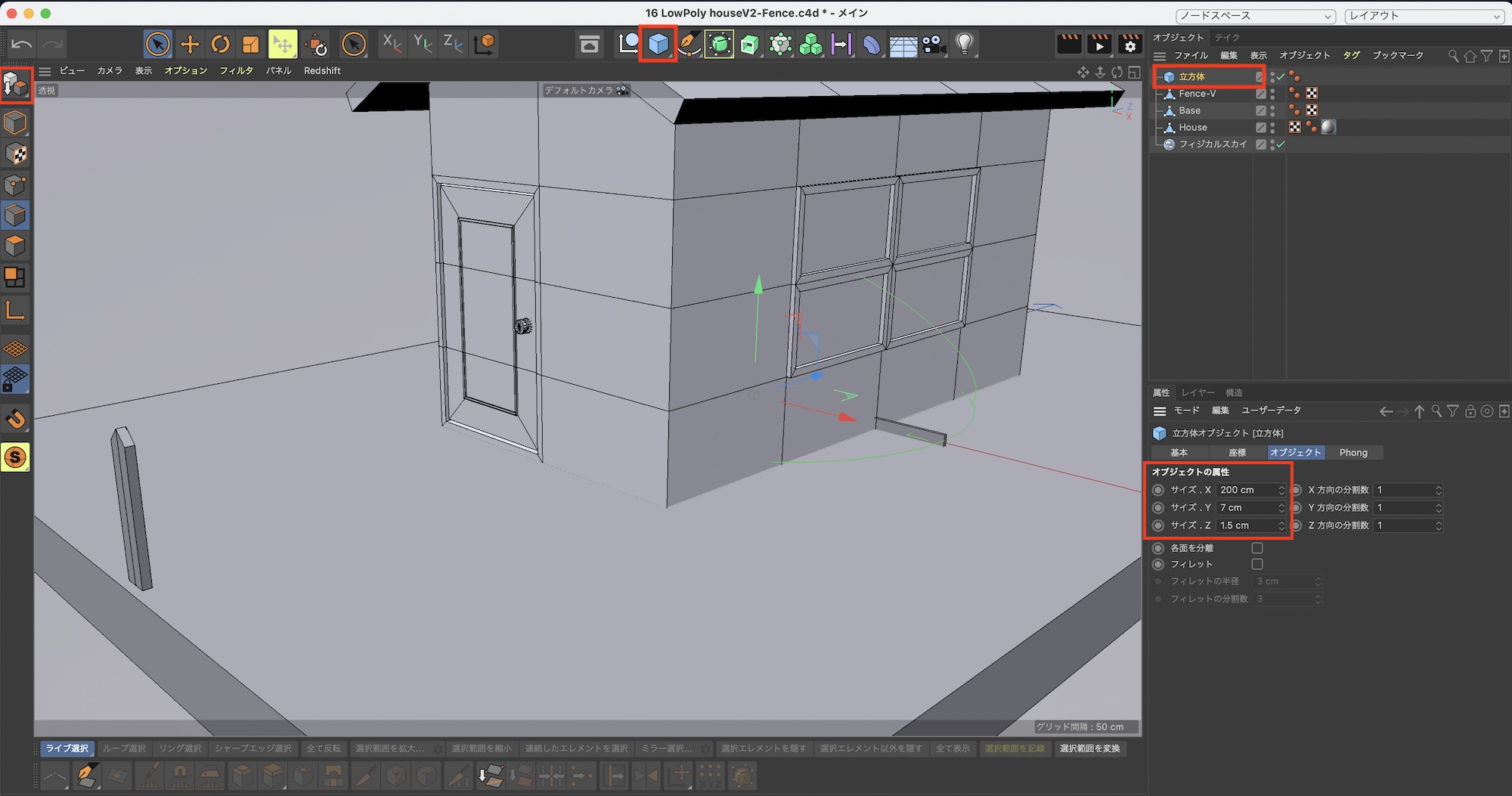Click the Undo arrow icon

(21, 45)
